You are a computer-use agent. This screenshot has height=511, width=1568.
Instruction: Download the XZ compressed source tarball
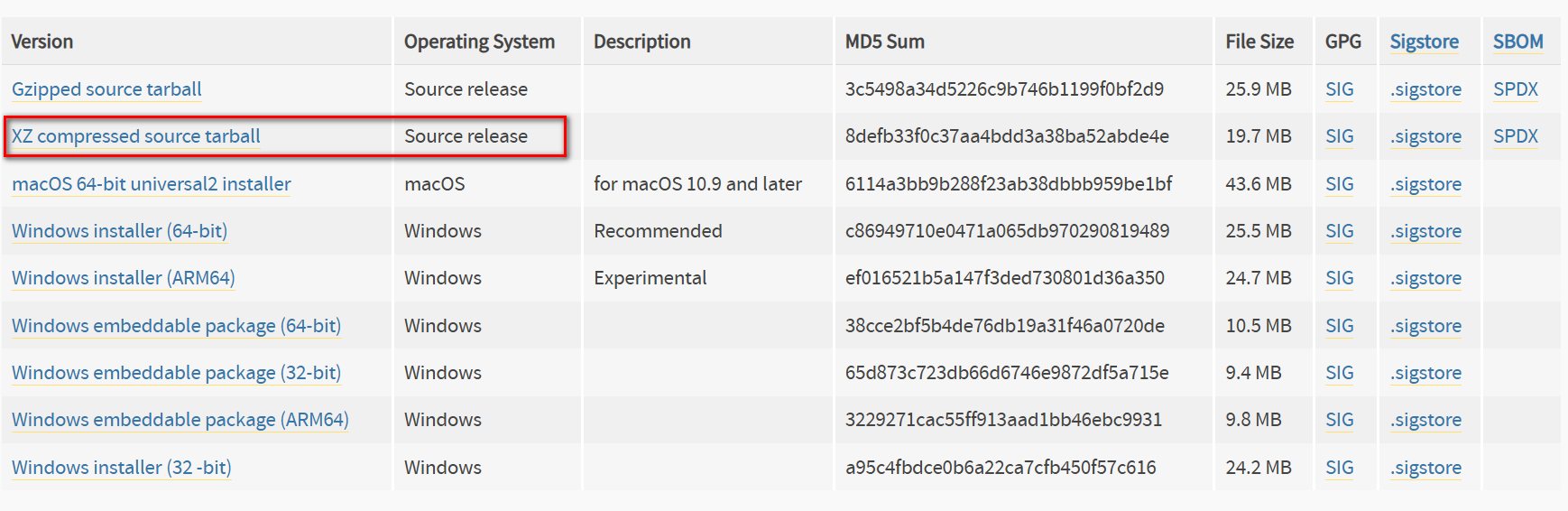[x=135, y=136]
